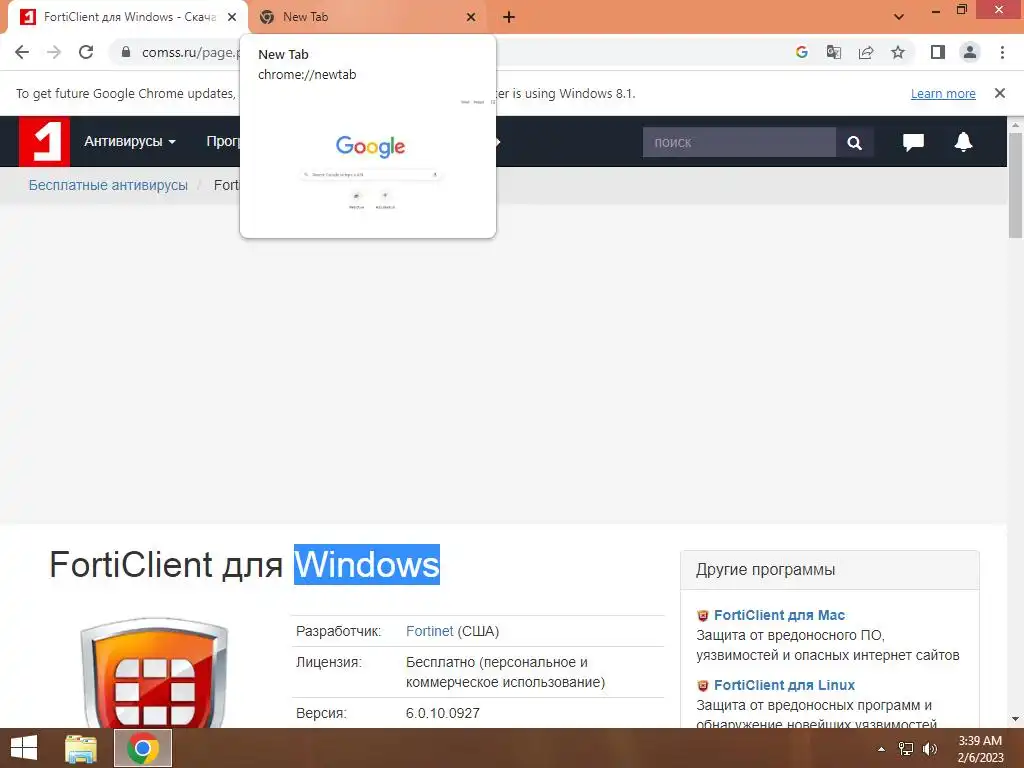Viewport: 1024px width, 768px height.
Task: Expand the Антивирусы menu
Action: [x=129, y=141]
